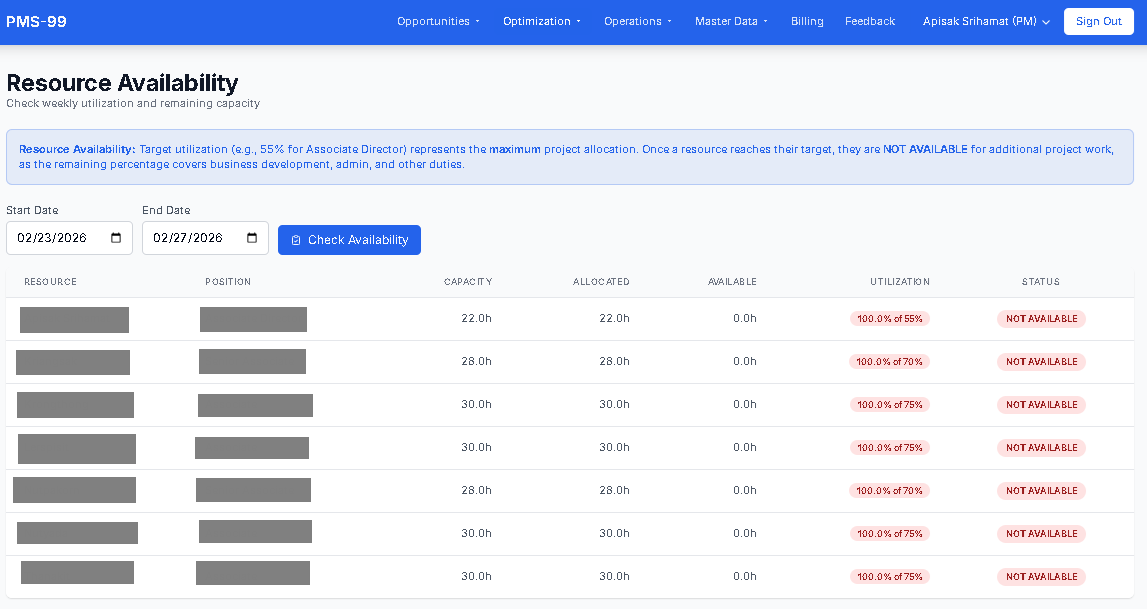Click the Status column header
The height and width of the screenshot is (609, 1147).
click(x=1040, y=282)
